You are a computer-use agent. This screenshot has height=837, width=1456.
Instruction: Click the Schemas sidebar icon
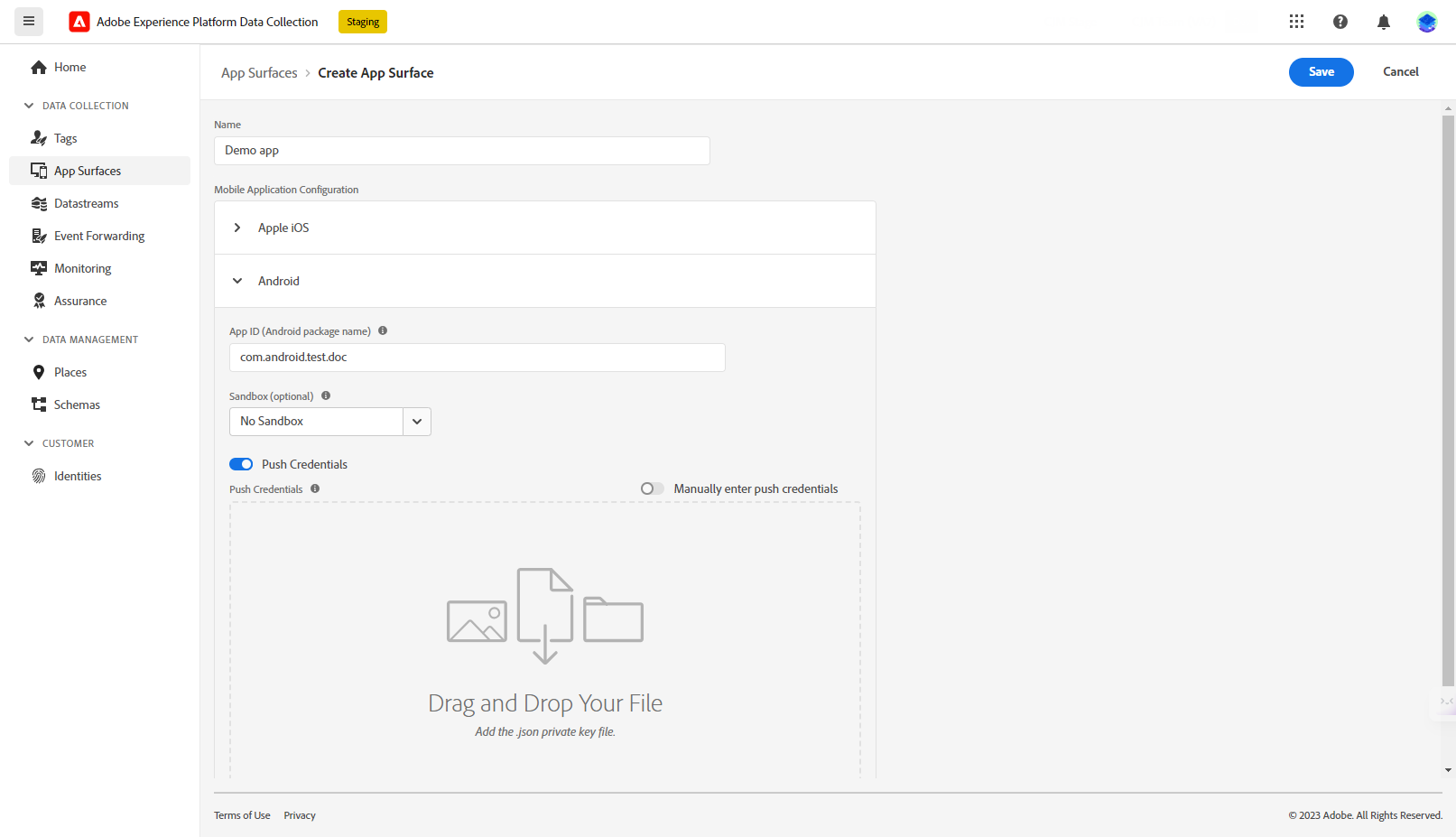click(x=39, y=405)
